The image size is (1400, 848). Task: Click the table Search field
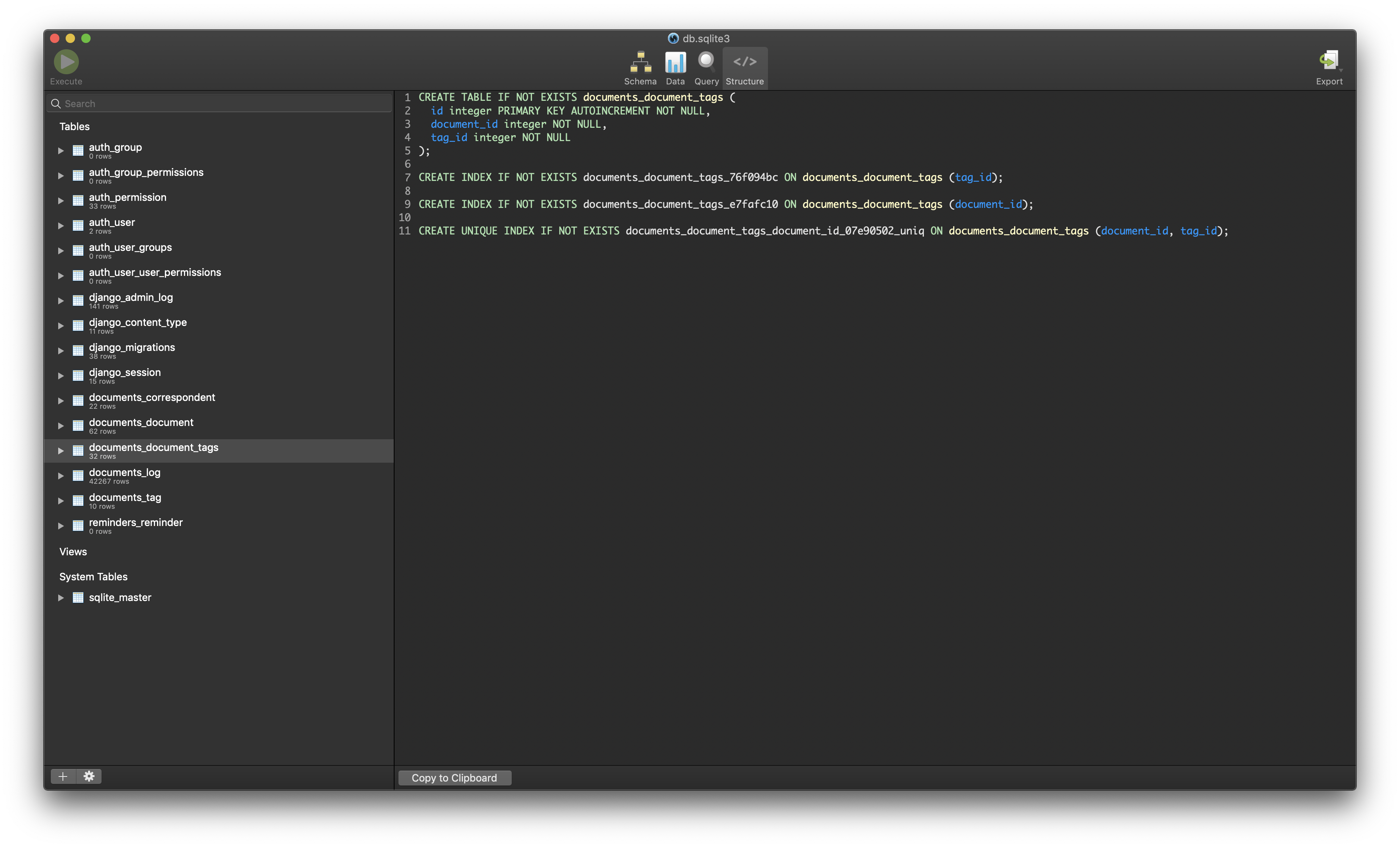coord(219,104)
